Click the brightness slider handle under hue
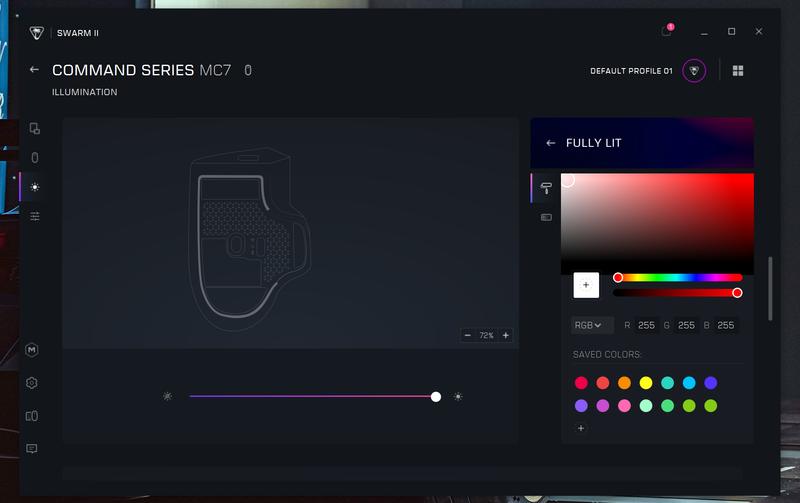The image size is (800, 503). [x=737, y=293]
